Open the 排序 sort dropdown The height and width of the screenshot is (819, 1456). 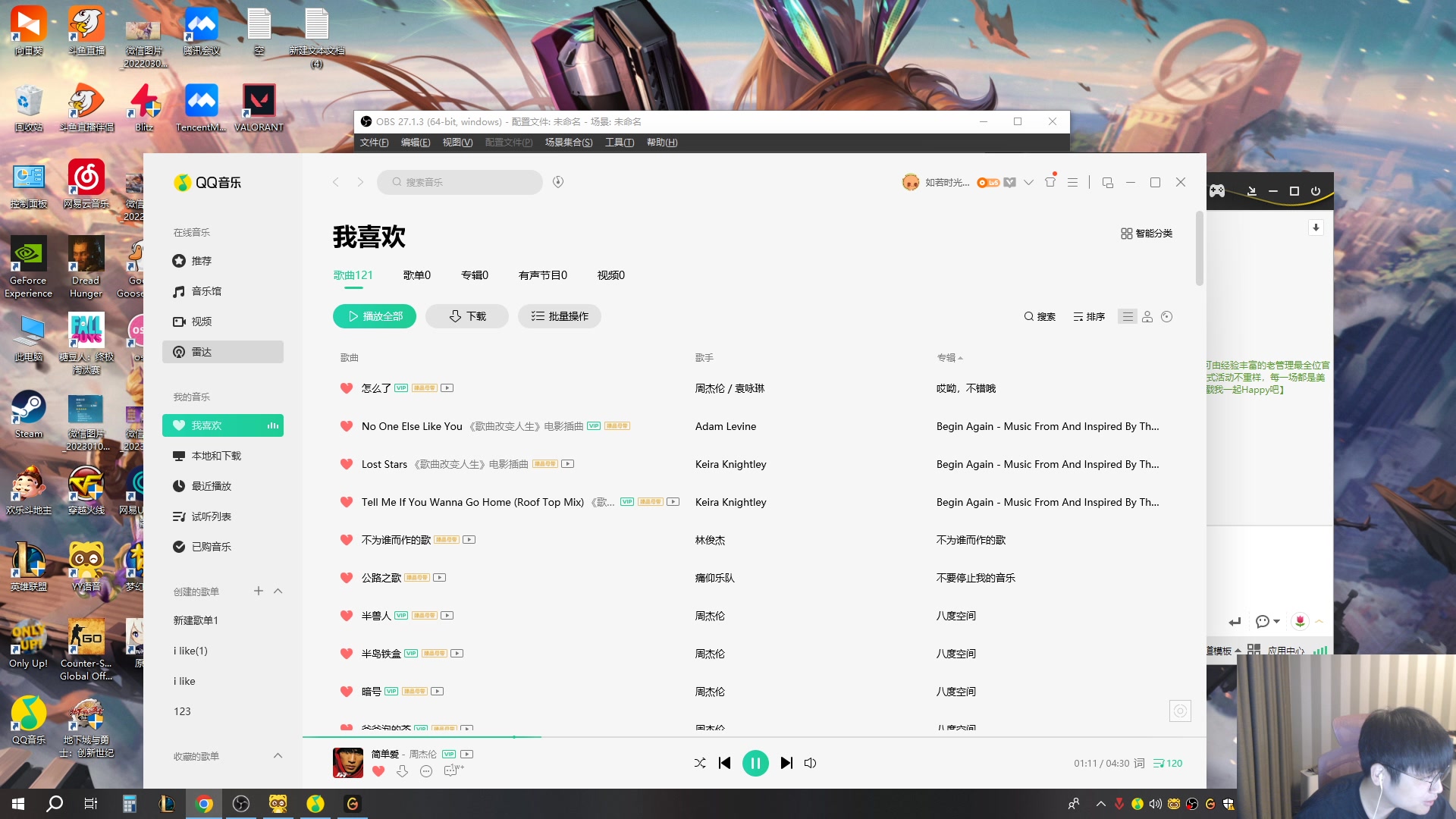(1089, 317)
